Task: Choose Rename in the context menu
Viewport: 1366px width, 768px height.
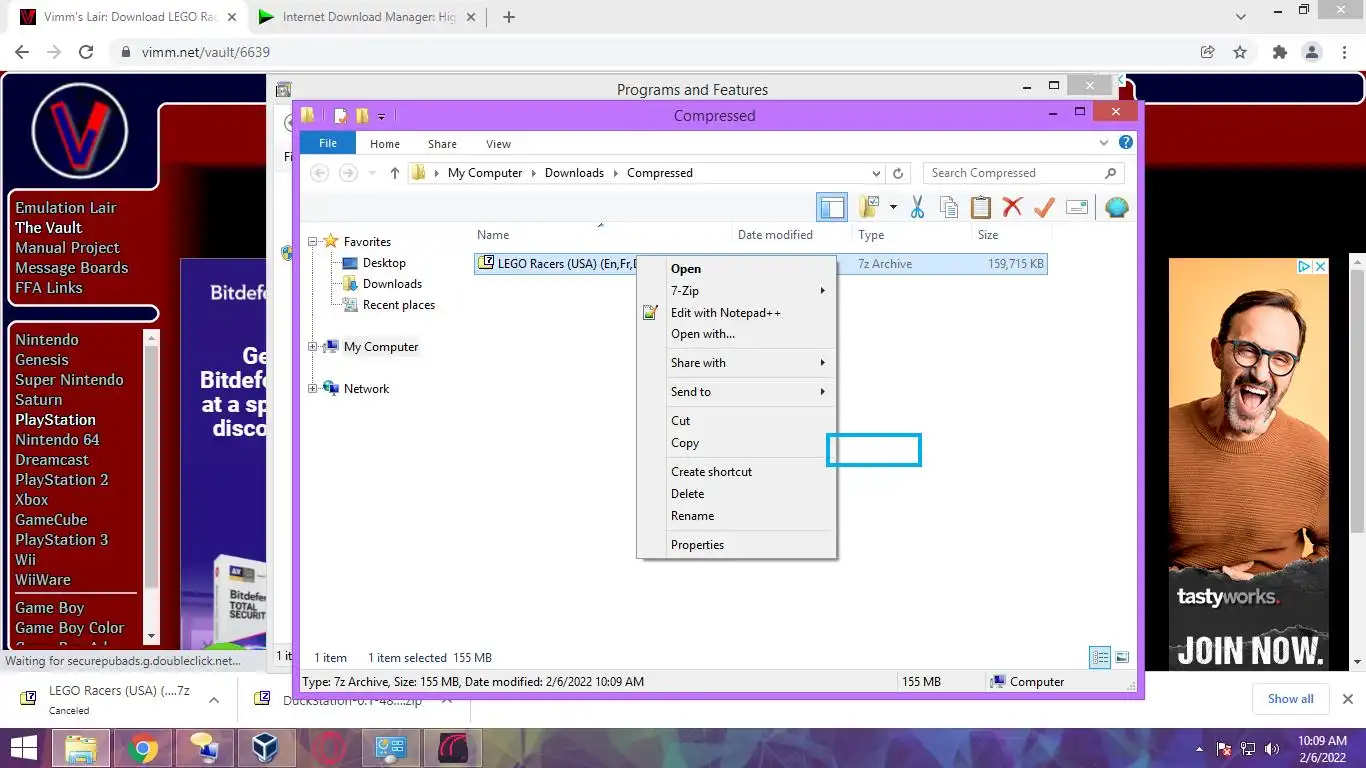Action: click(736, 516)
